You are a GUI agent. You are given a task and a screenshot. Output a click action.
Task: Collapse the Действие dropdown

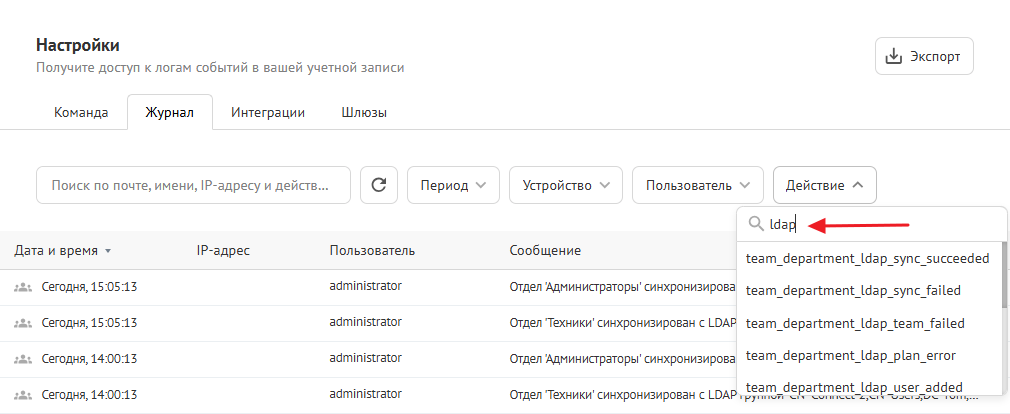[824, 185]
